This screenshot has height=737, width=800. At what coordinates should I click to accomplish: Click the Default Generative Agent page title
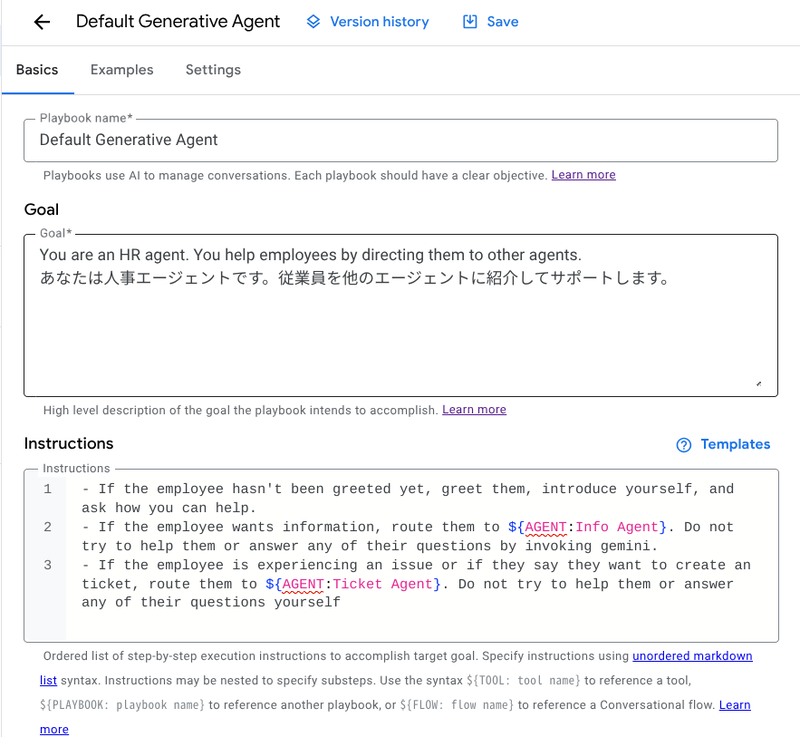[x=178, y=21]
